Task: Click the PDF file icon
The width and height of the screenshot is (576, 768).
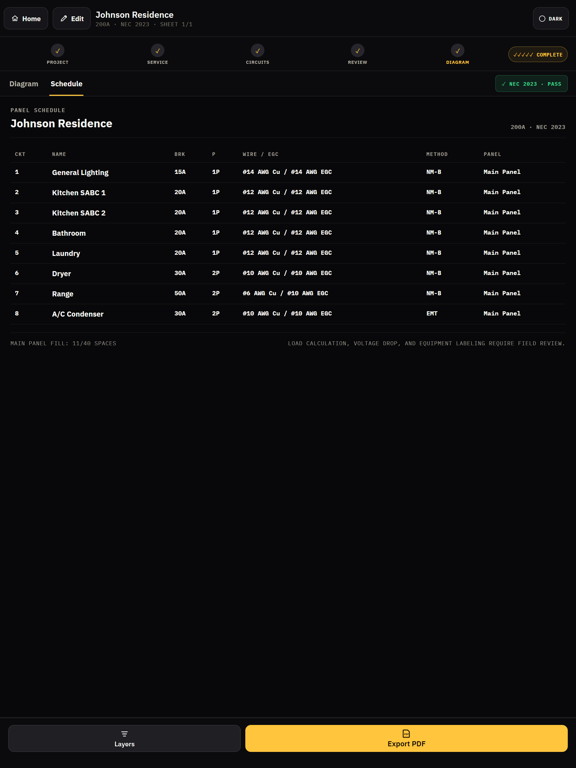Action: (x=406, y=733)
